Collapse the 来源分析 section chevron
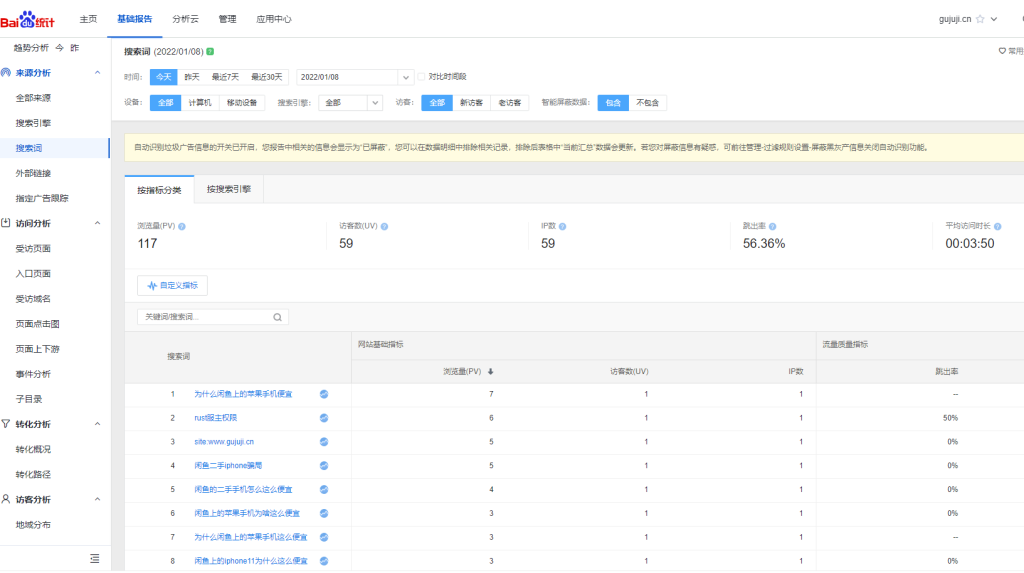 [97, 73]
